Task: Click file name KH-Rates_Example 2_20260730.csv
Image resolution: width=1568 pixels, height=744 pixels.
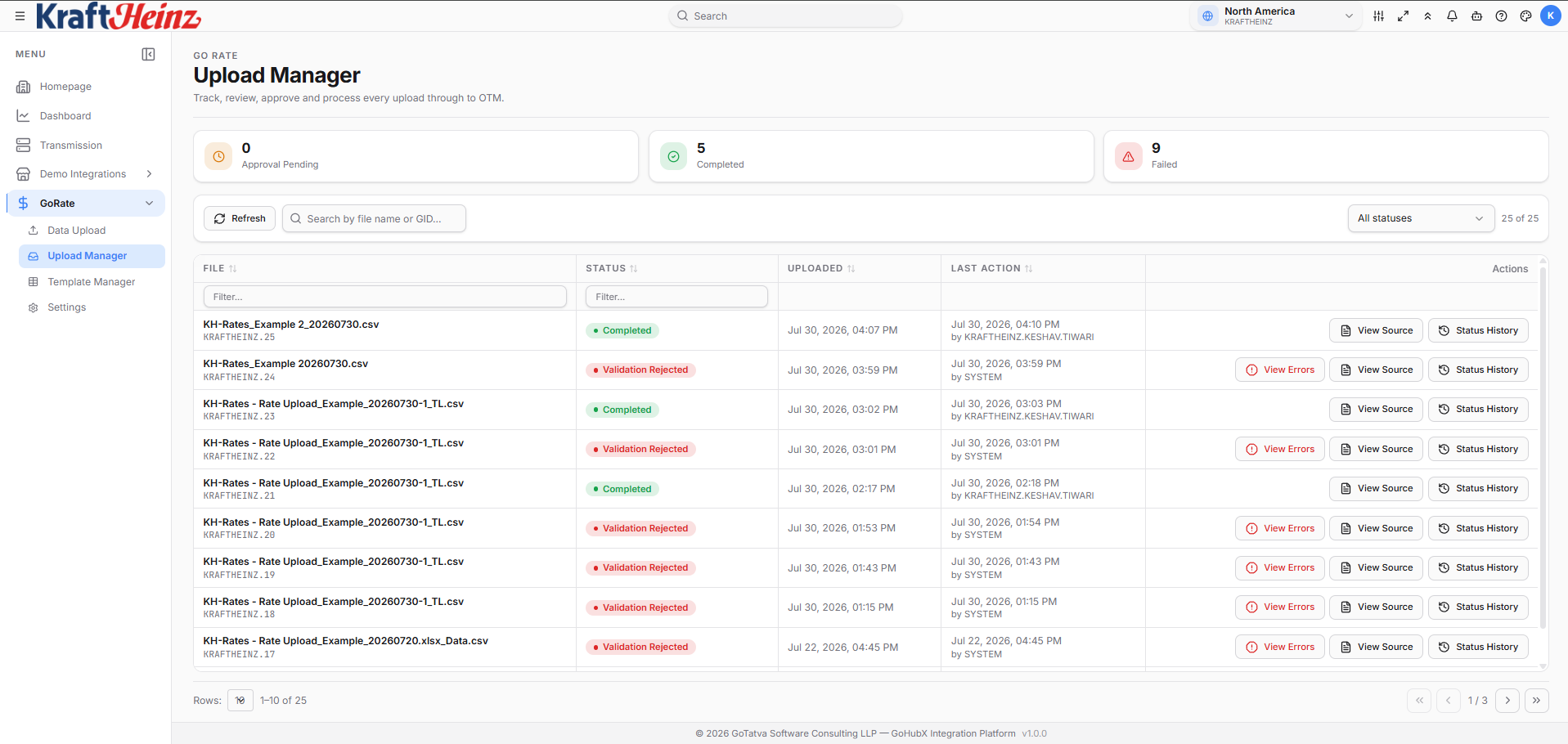Action: (x=291, y=325)
